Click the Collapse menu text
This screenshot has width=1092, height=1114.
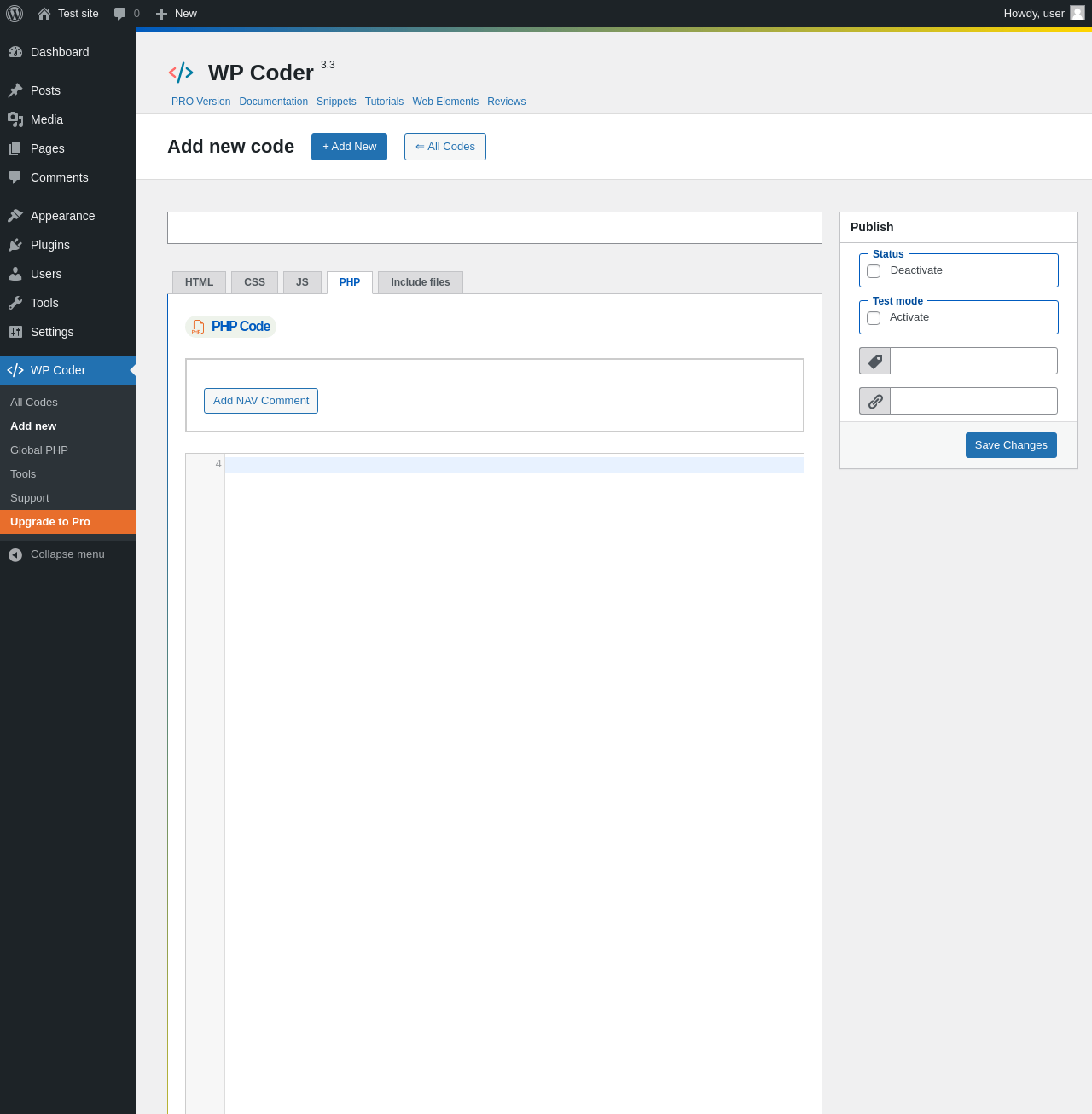pyautogui.click(x=67, y=554)
